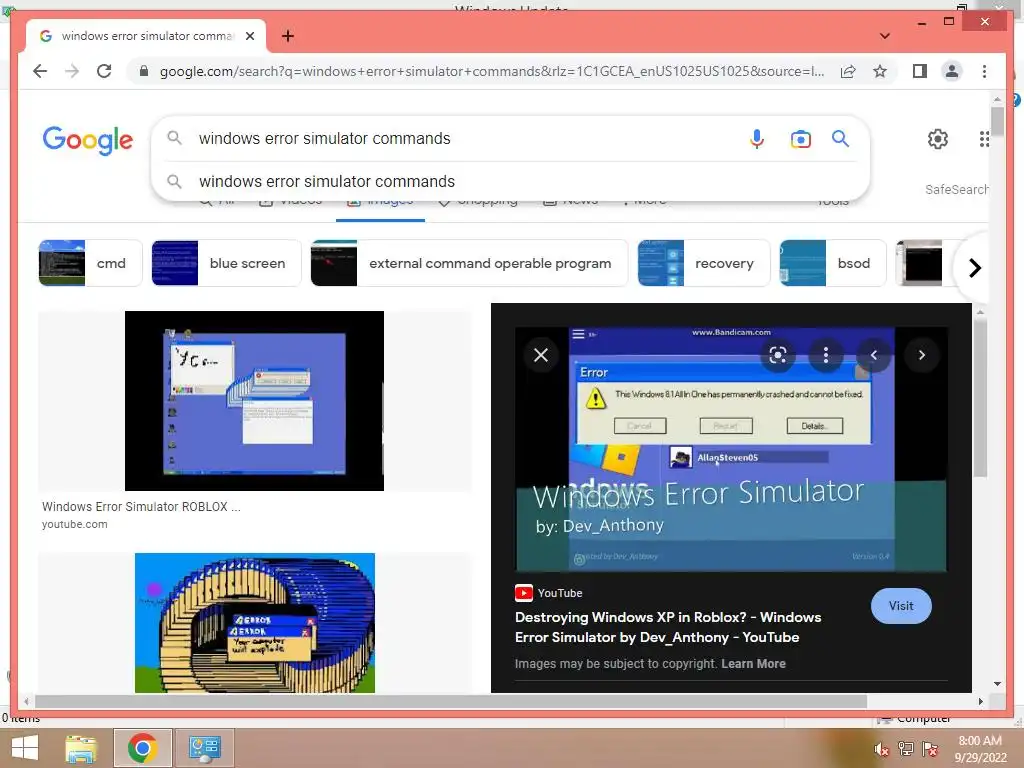
Task: Filter images by 'cmd' chip
Action: pos(90,263)
